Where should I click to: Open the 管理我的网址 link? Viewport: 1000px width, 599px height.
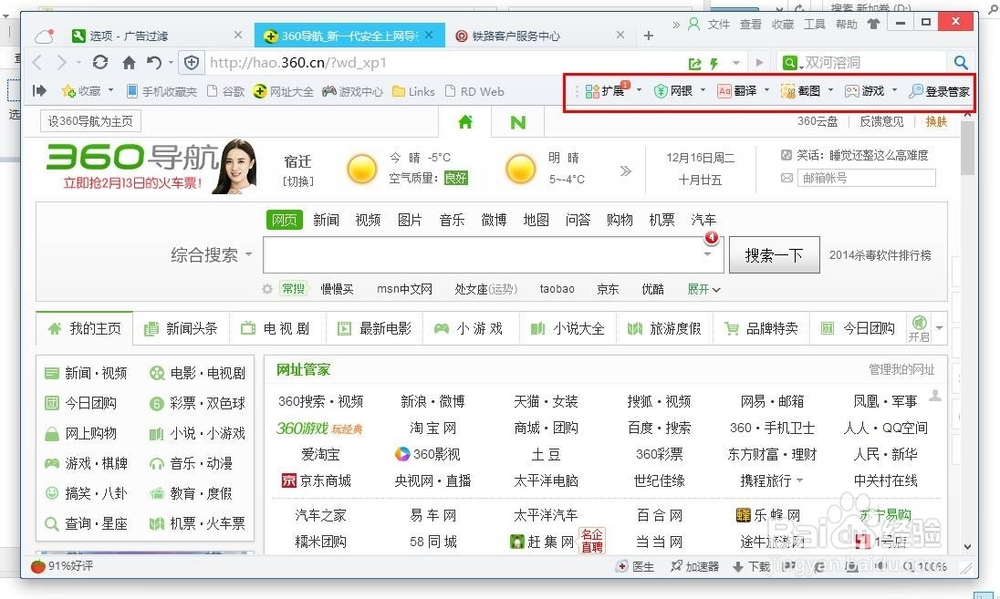pyautogui.click(x=901, y=369)
